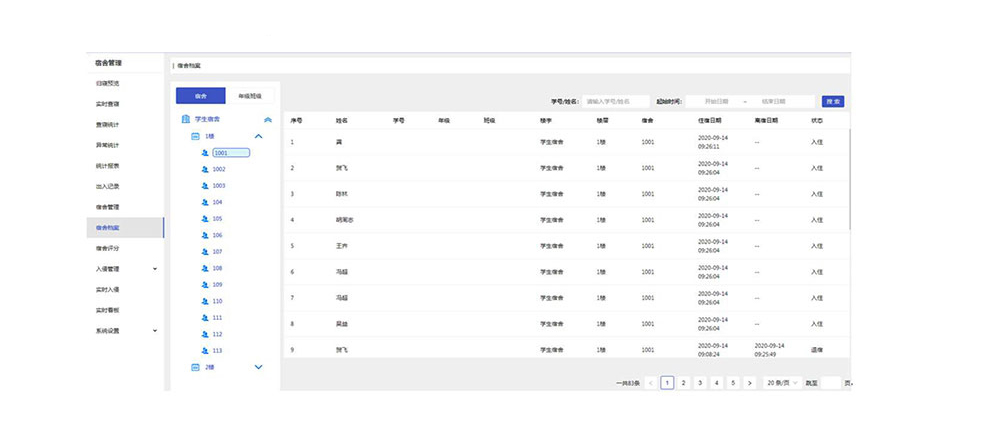Collapse the 学生宿舍 tree node
The image size is (1000, 439).
point(267,119)
